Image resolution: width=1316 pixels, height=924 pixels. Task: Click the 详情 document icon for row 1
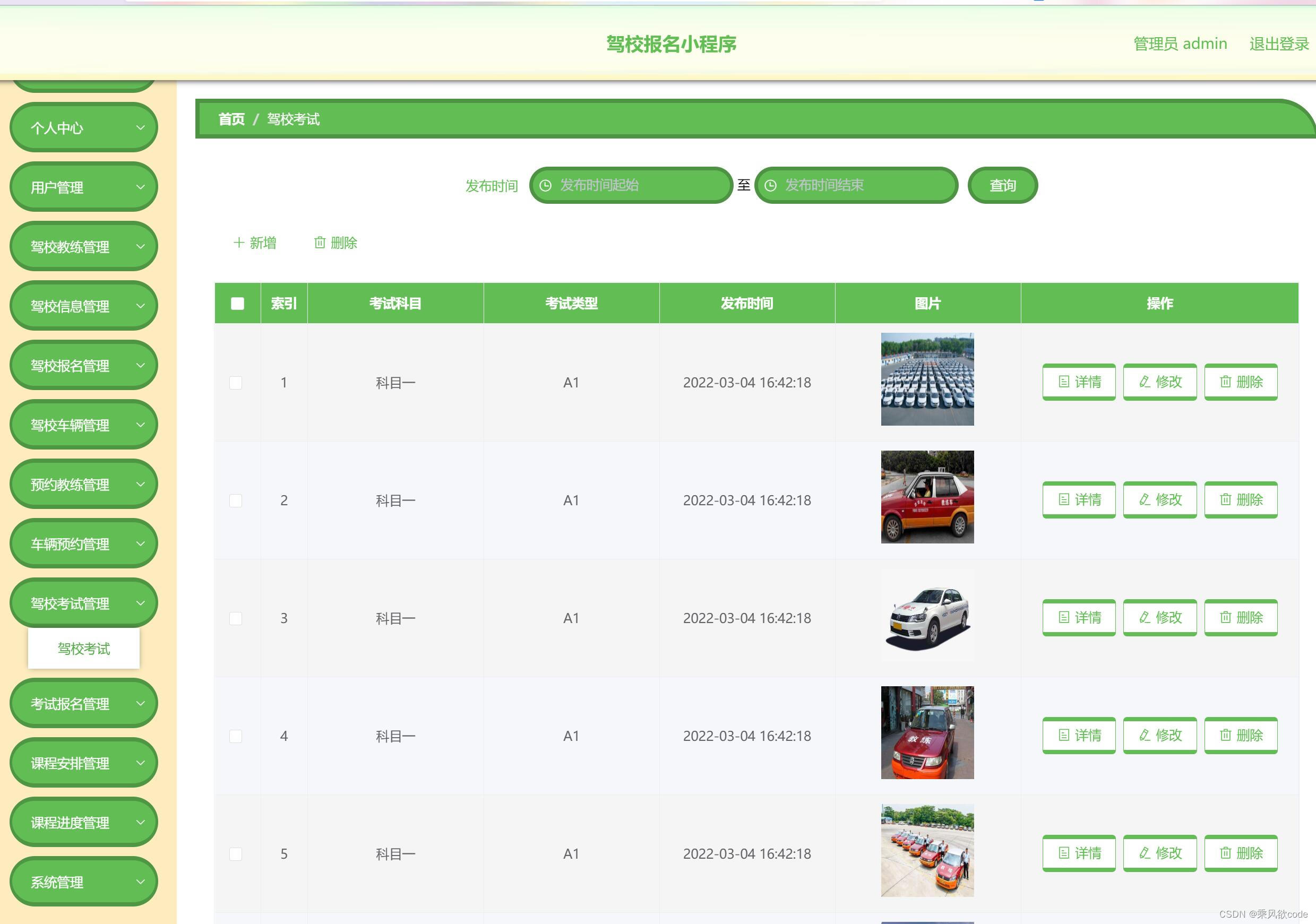pos(1064,382)
